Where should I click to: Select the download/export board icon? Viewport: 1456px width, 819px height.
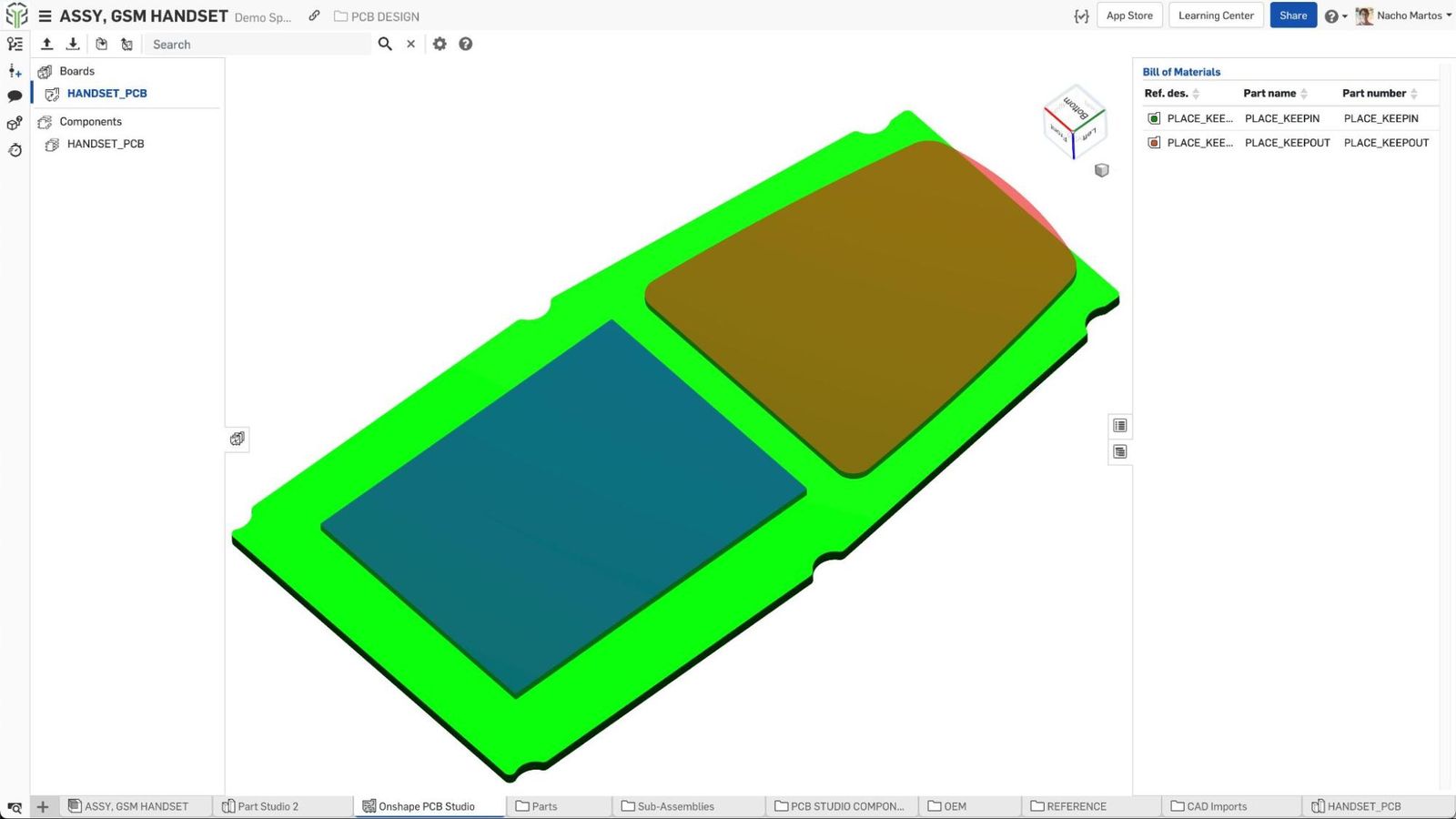point(73,44)
